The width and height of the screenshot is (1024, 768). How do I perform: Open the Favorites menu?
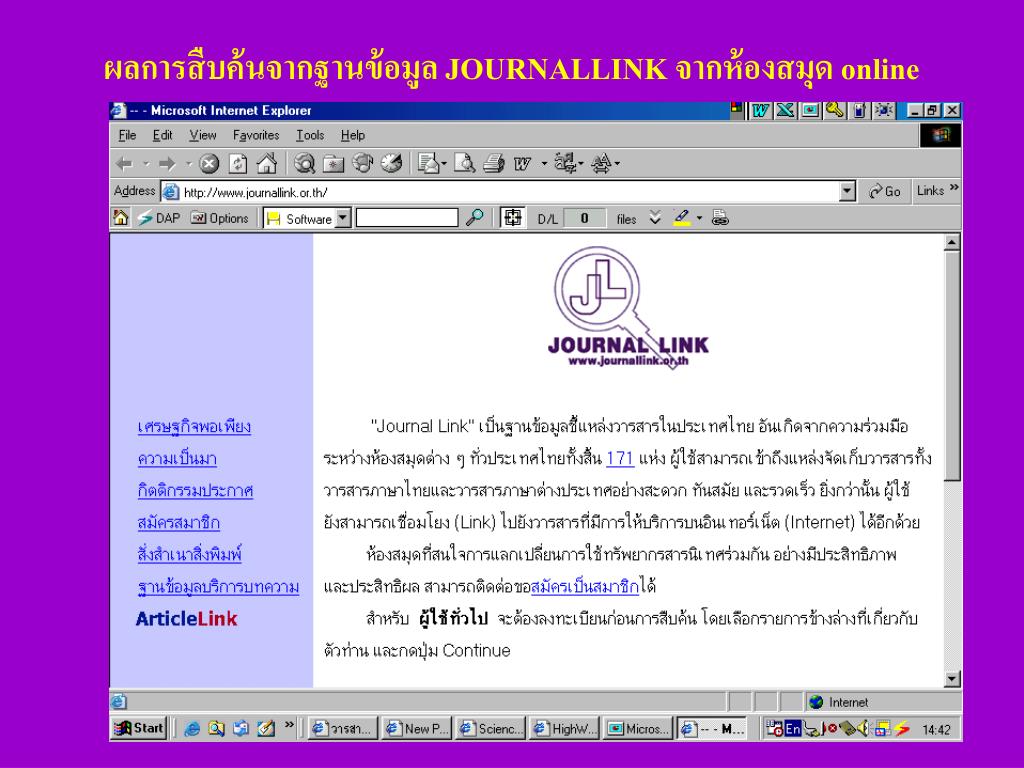pyautogui.click(x=256, y=135)
